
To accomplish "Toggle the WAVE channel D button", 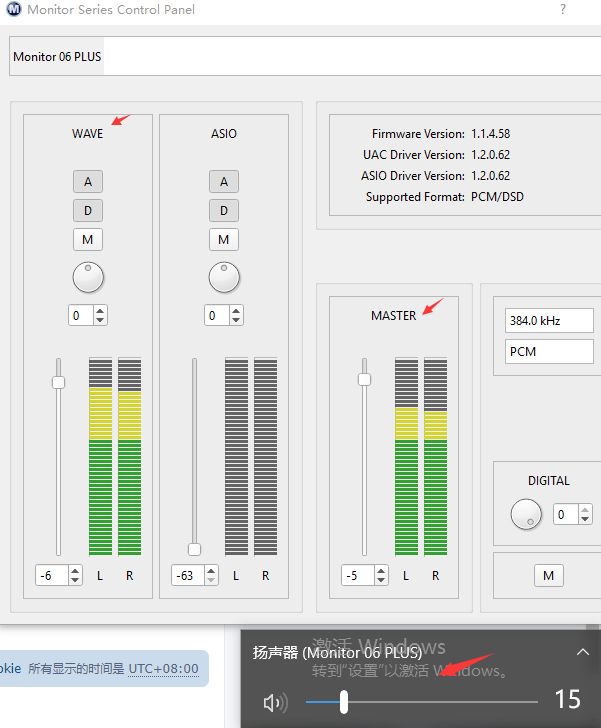I will pos(88,211).
